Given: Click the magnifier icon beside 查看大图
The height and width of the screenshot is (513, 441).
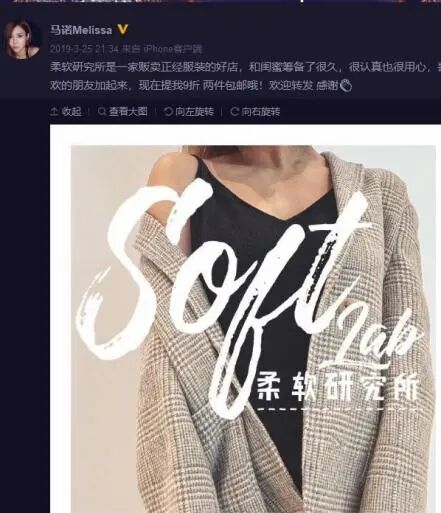Looking at the screenshot, I should point(102,111).
